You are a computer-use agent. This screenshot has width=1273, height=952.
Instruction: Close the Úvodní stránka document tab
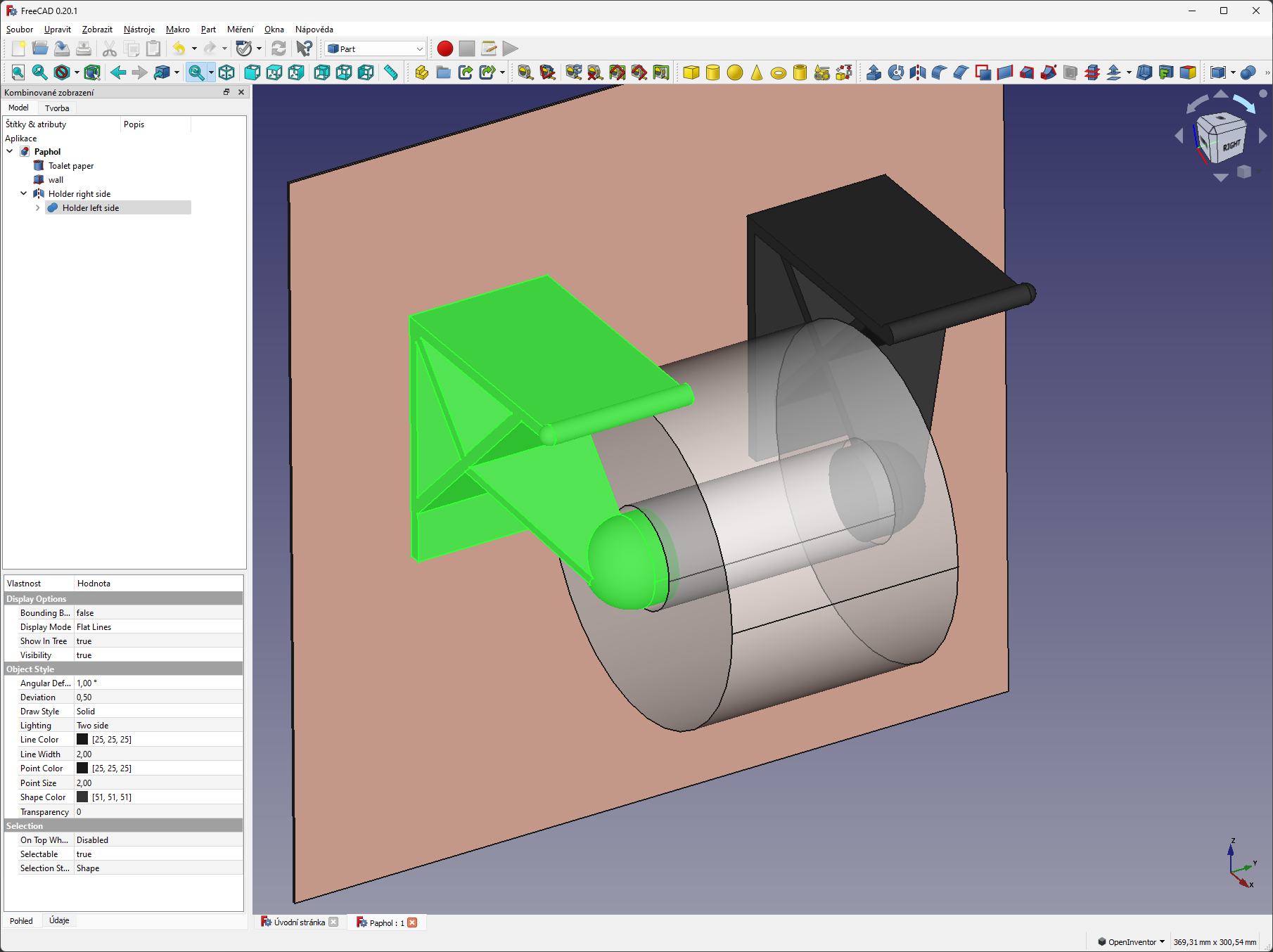(333, 922)
